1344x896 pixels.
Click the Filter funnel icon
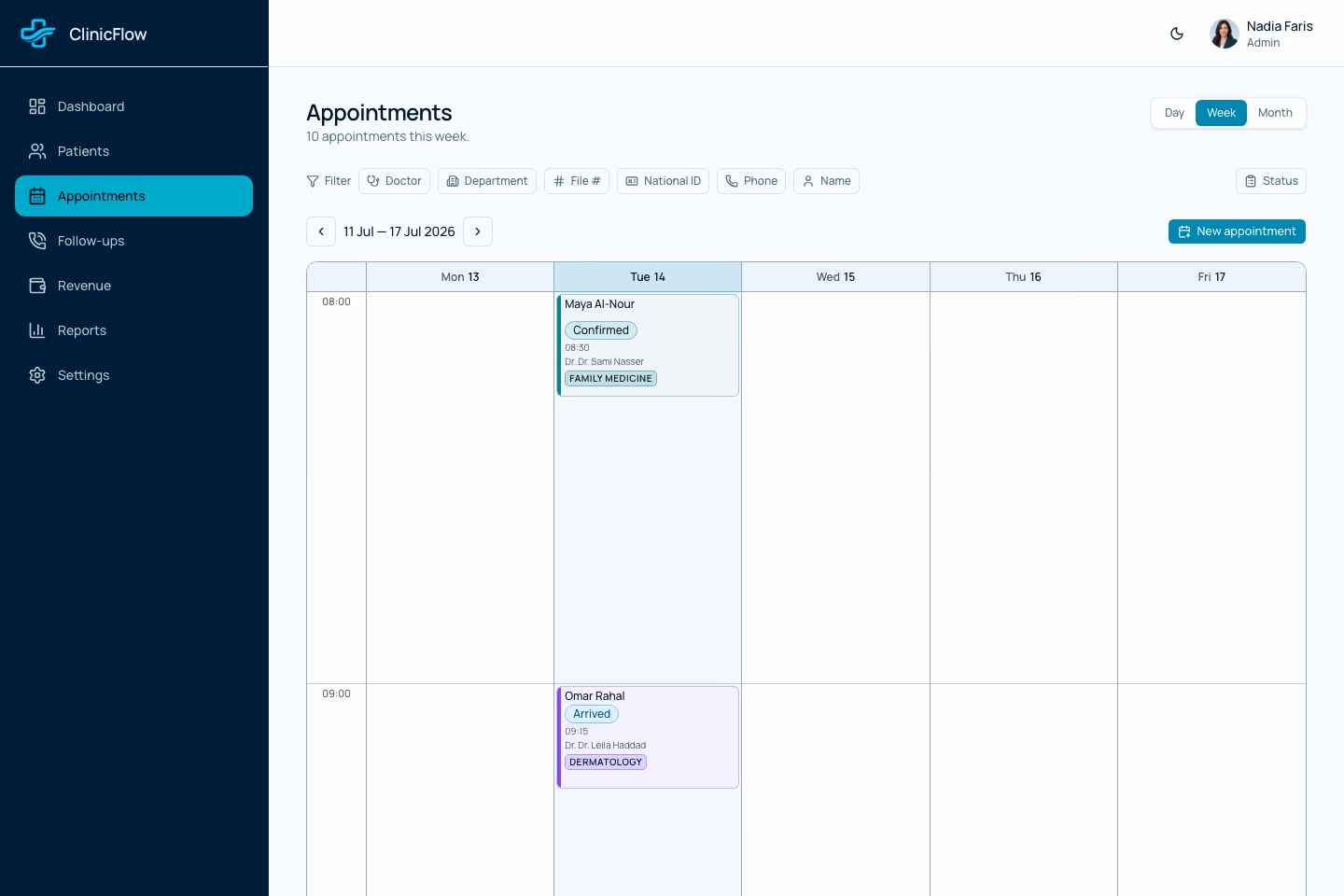tap(313, 181)
